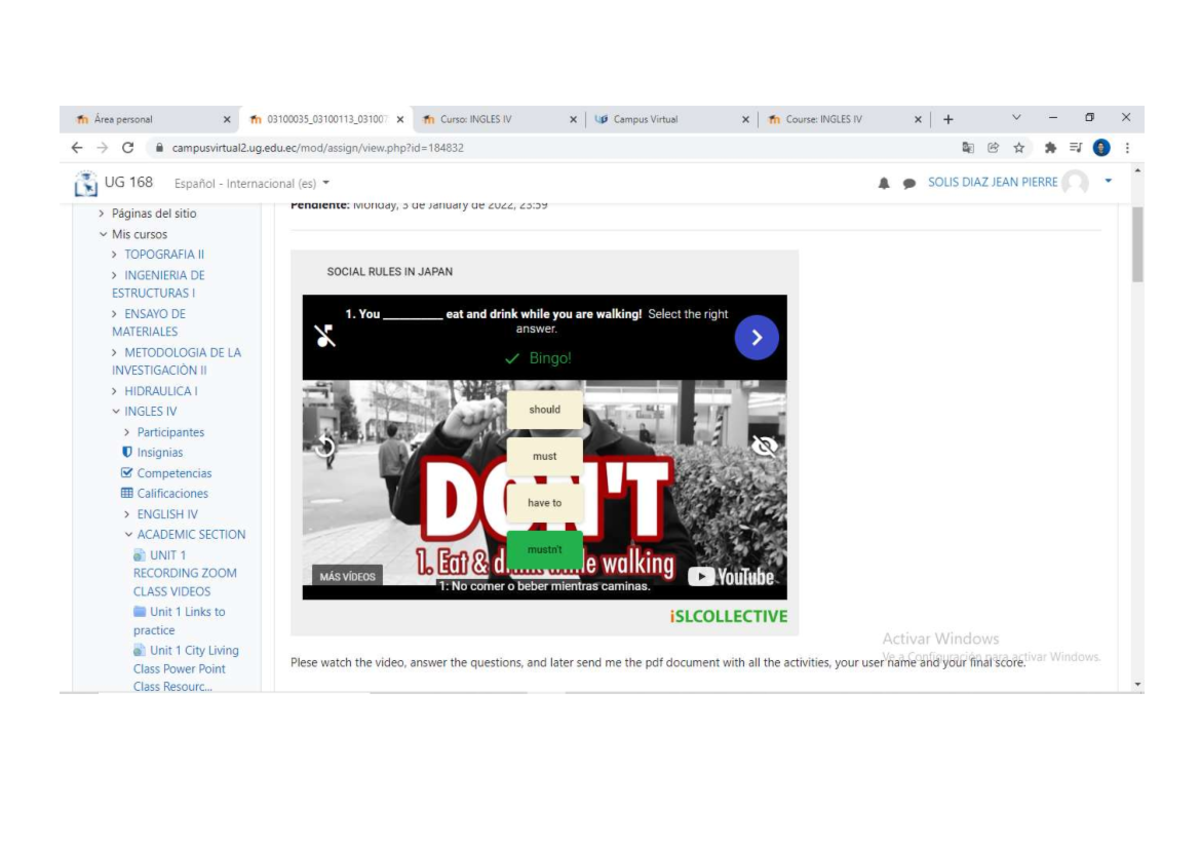Toggle the video mute icon
The image size is (1200, 849).
coord(325,336)
